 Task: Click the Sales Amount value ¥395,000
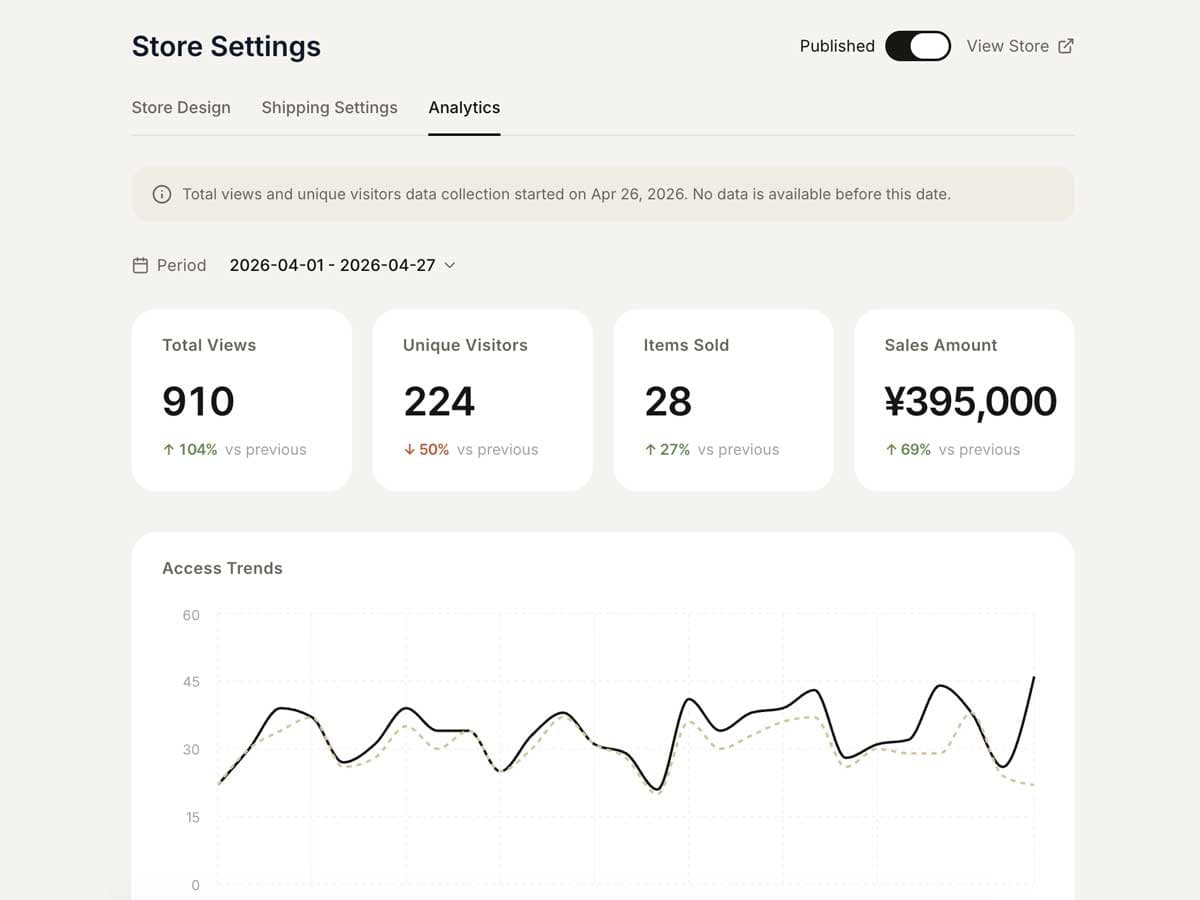pos(970,402)
